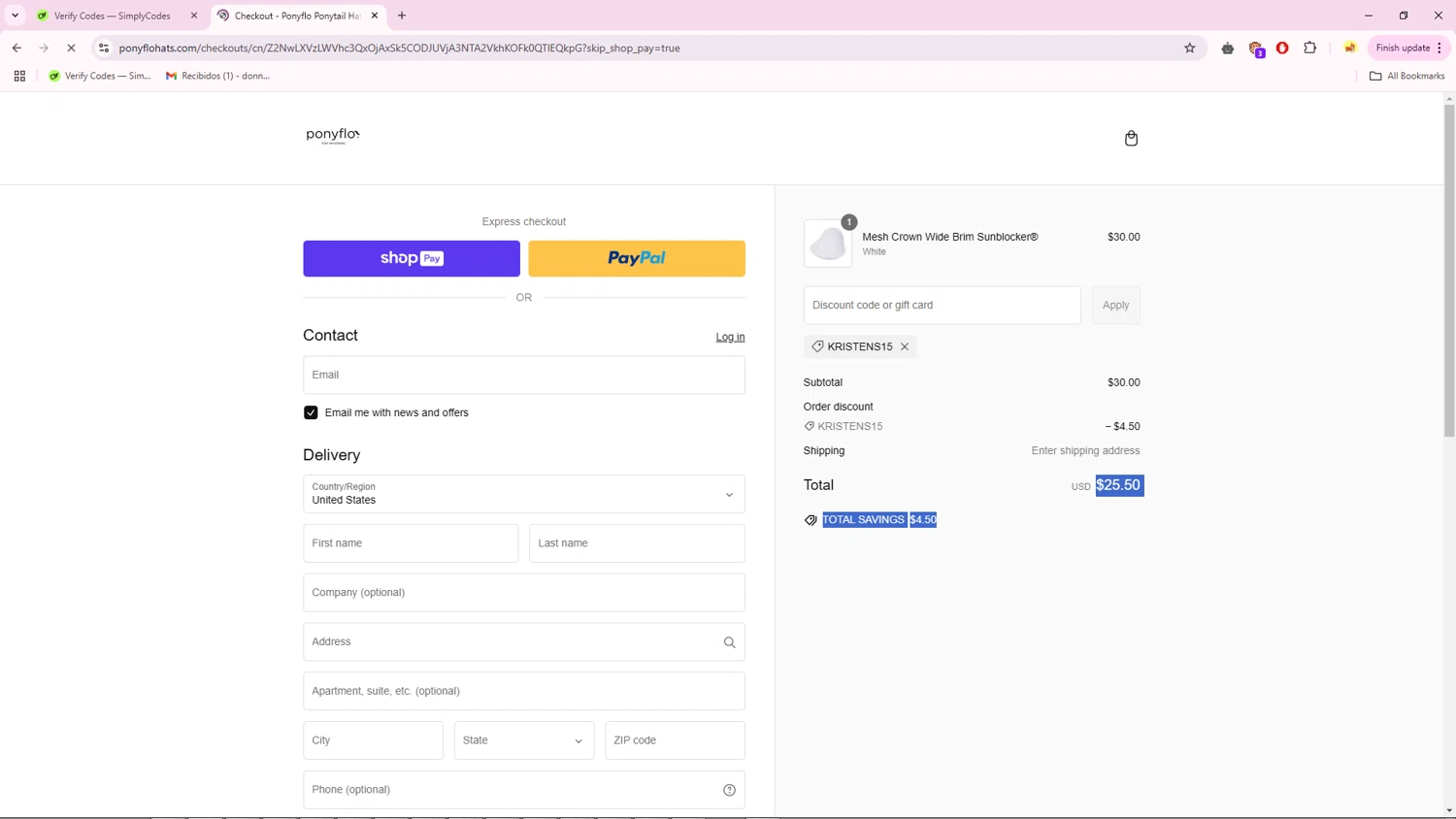Bookmark this page with the star icon
This screenshot has height=819, width=1456.
1189,48
